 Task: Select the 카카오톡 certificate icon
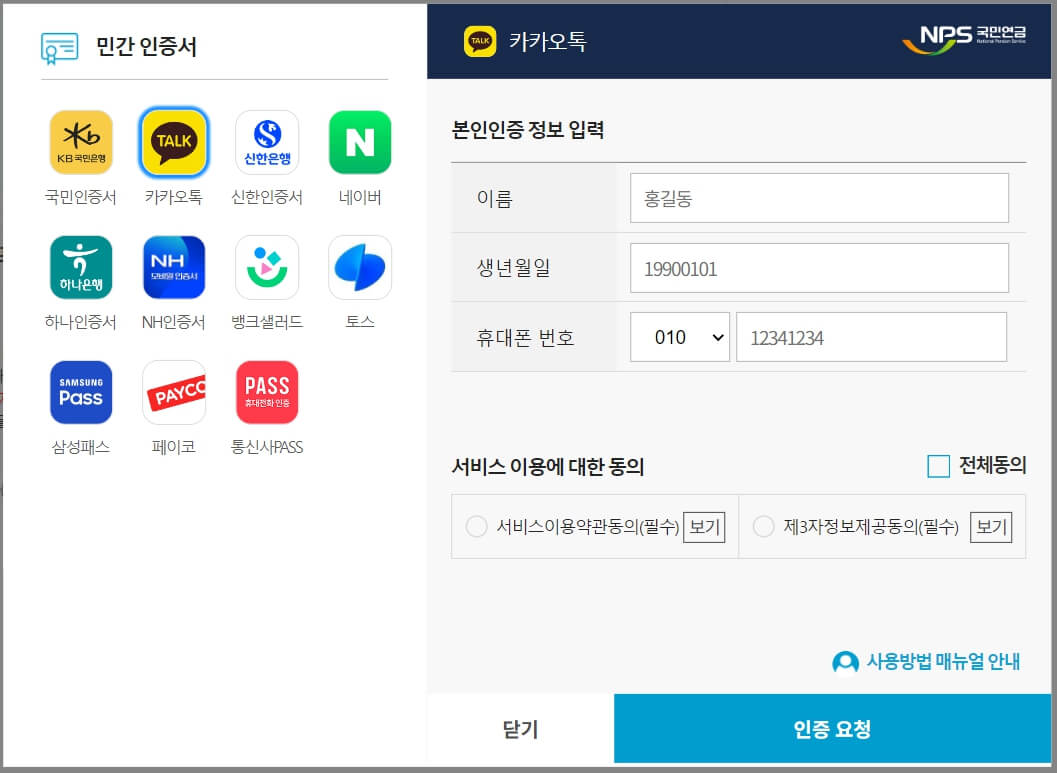(x=174, y=142)
